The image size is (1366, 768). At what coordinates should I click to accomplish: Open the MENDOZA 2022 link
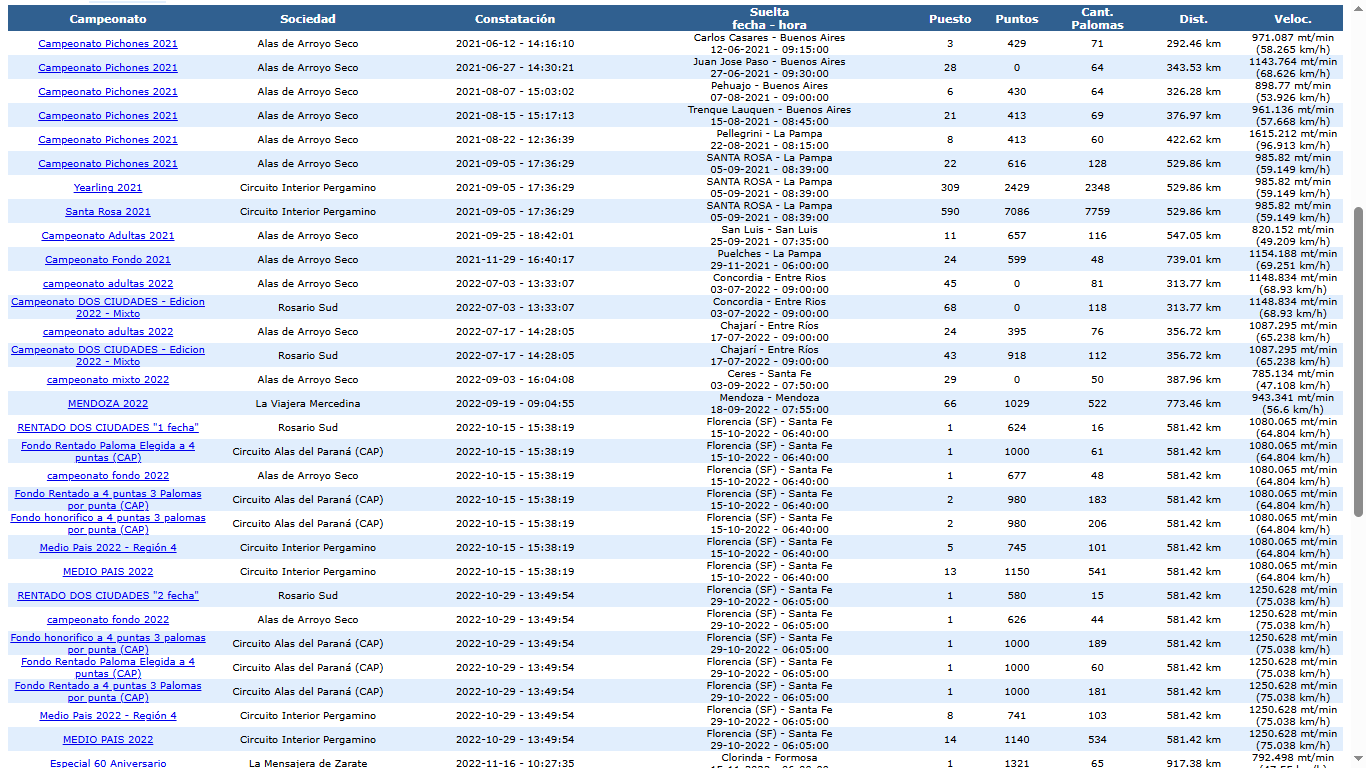tap(108, 404)
